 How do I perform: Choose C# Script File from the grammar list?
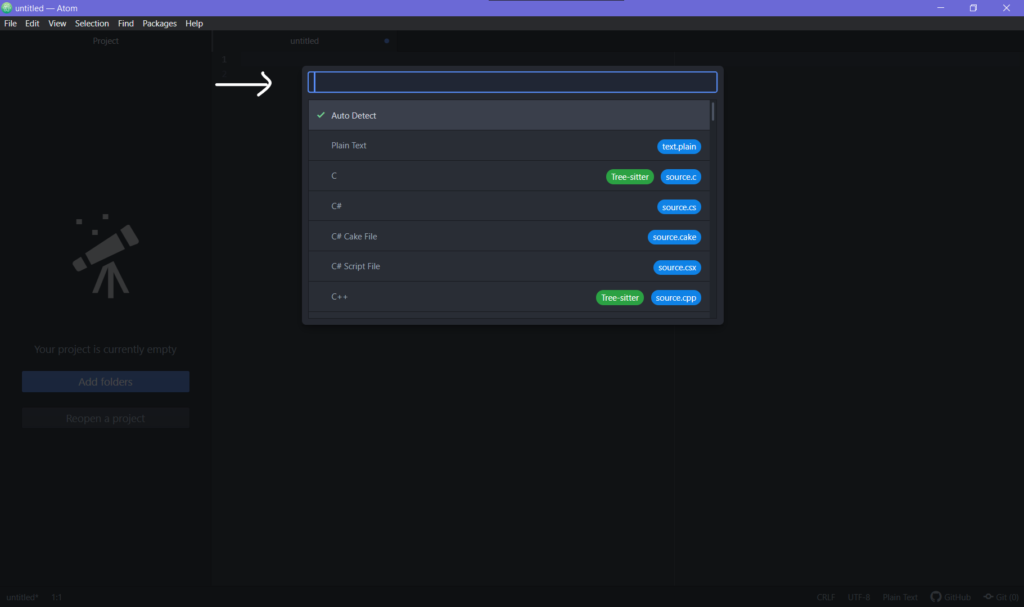400,267
